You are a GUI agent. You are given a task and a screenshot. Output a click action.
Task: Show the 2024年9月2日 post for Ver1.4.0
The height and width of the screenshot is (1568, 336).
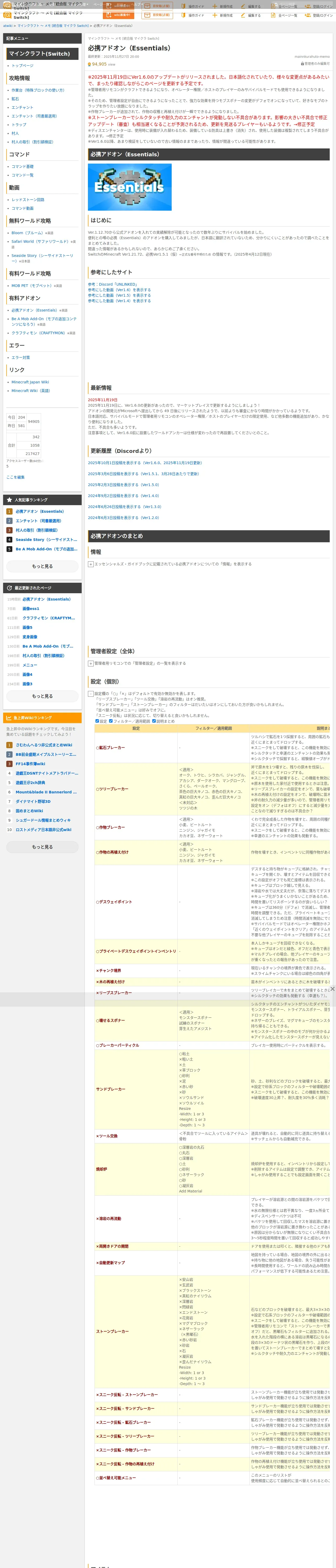tap(123, 495)
